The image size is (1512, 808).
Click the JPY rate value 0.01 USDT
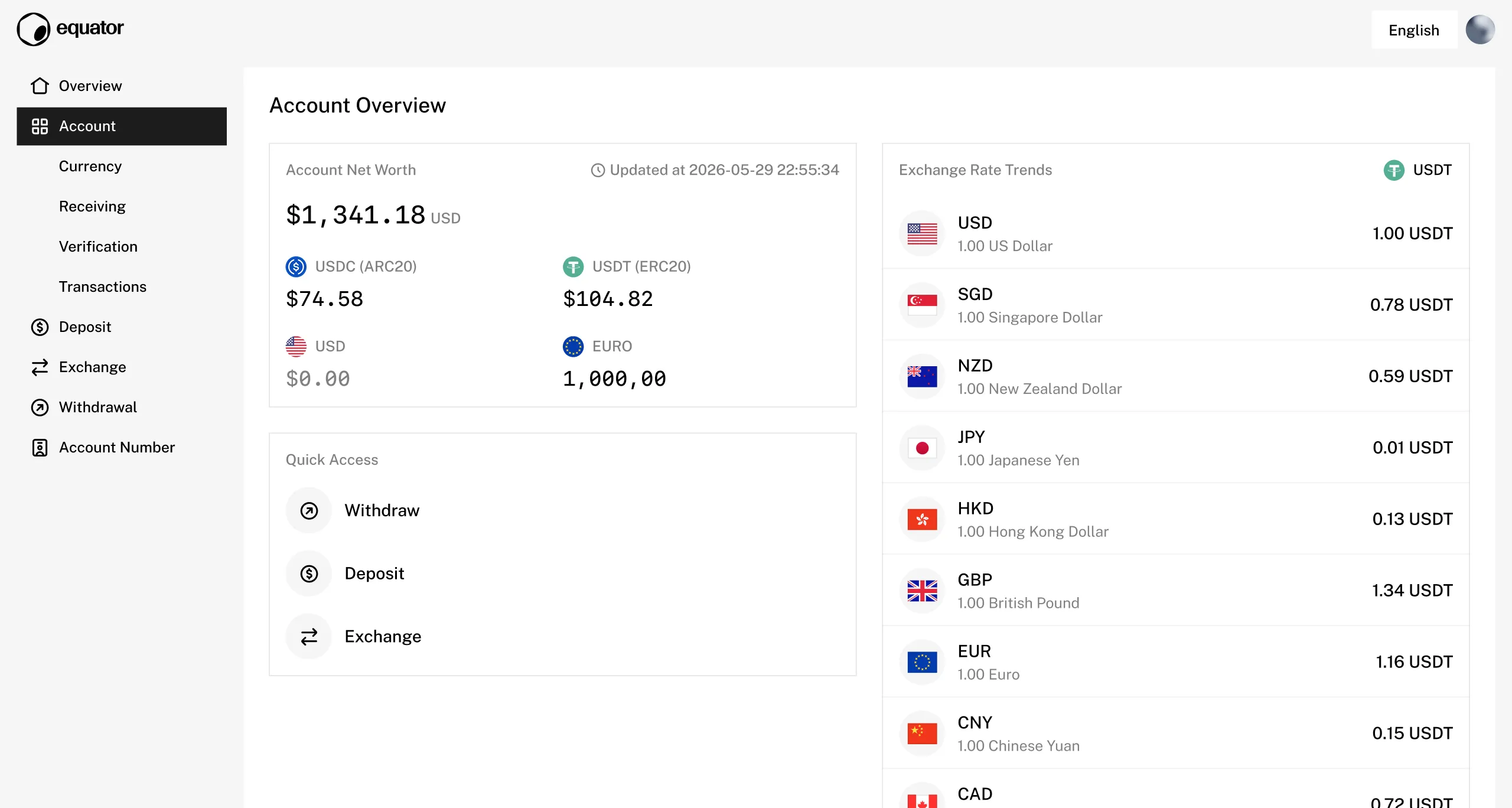click(x=1412, y=448)
